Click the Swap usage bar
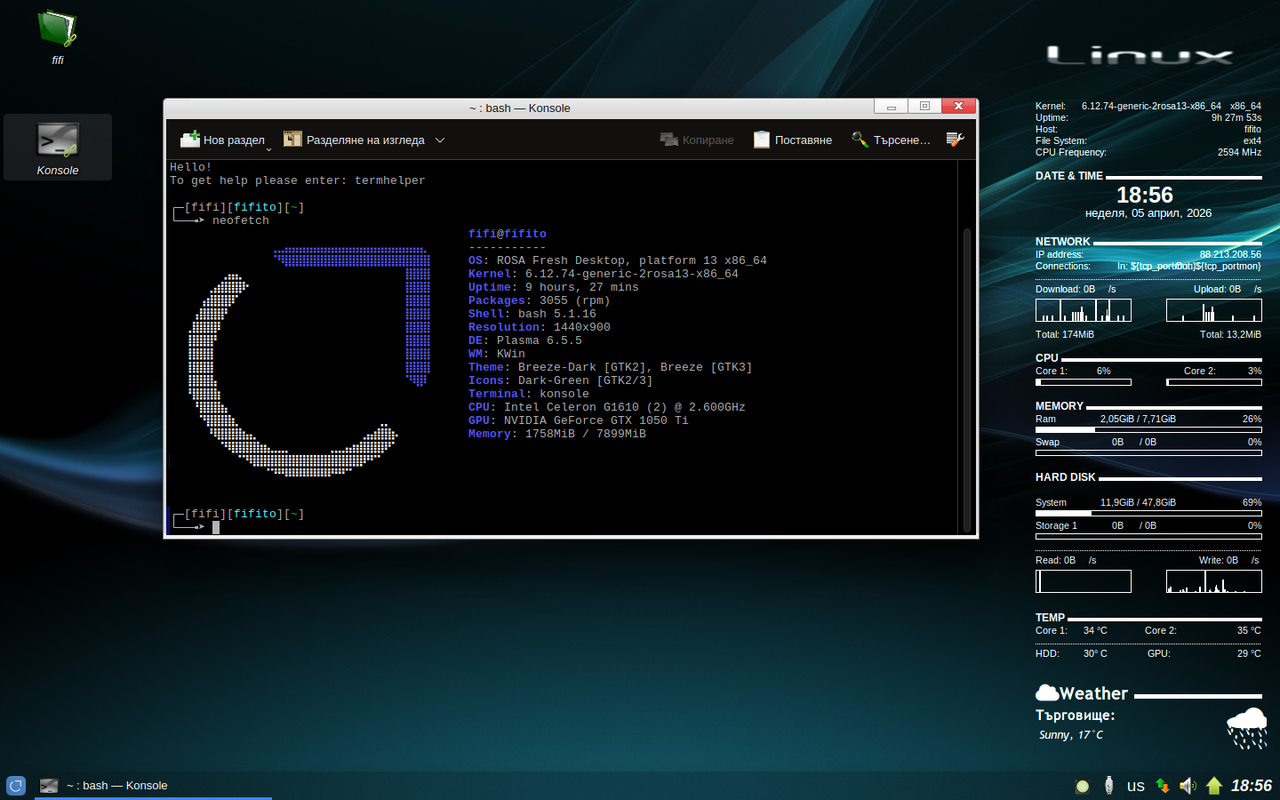 coord(1148,453)
